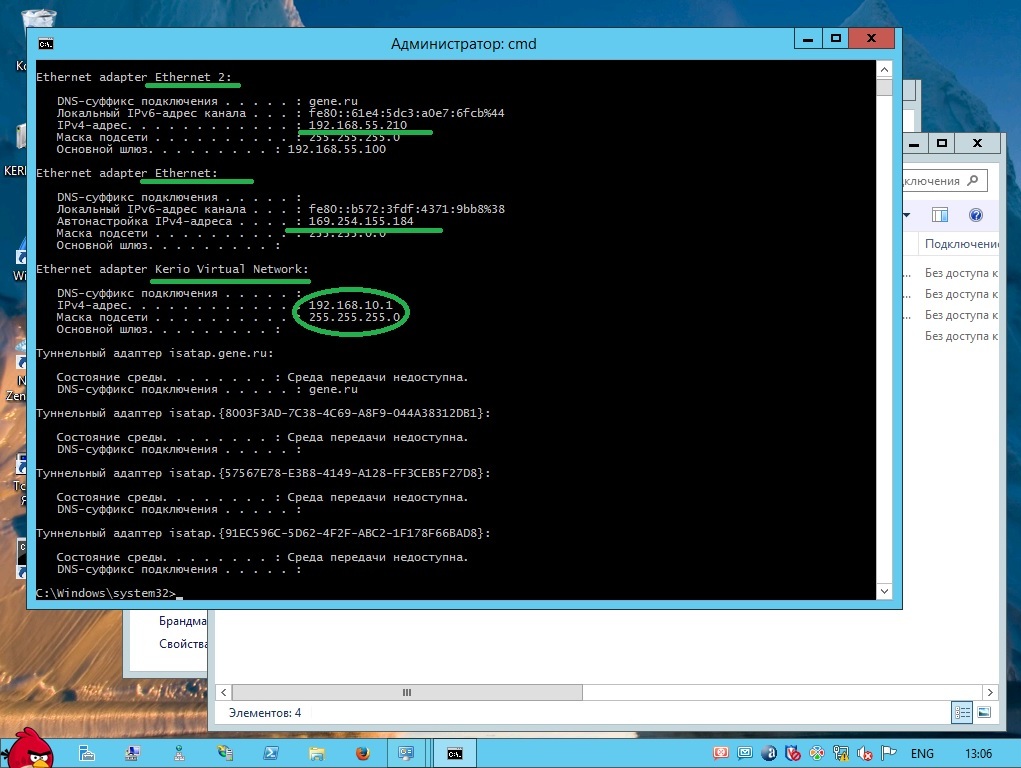
Task: Click the Свойства link in left panel
Action: (182, 644)
